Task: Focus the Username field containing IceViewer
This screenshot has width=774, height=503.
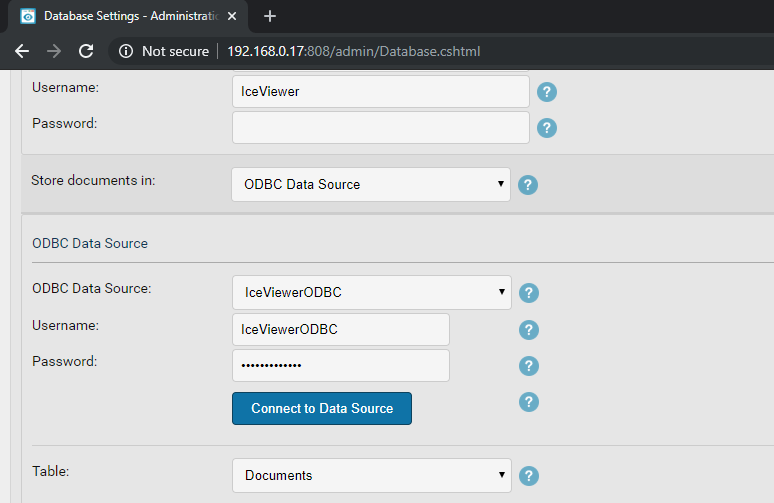Action: [x=381, y=91]
